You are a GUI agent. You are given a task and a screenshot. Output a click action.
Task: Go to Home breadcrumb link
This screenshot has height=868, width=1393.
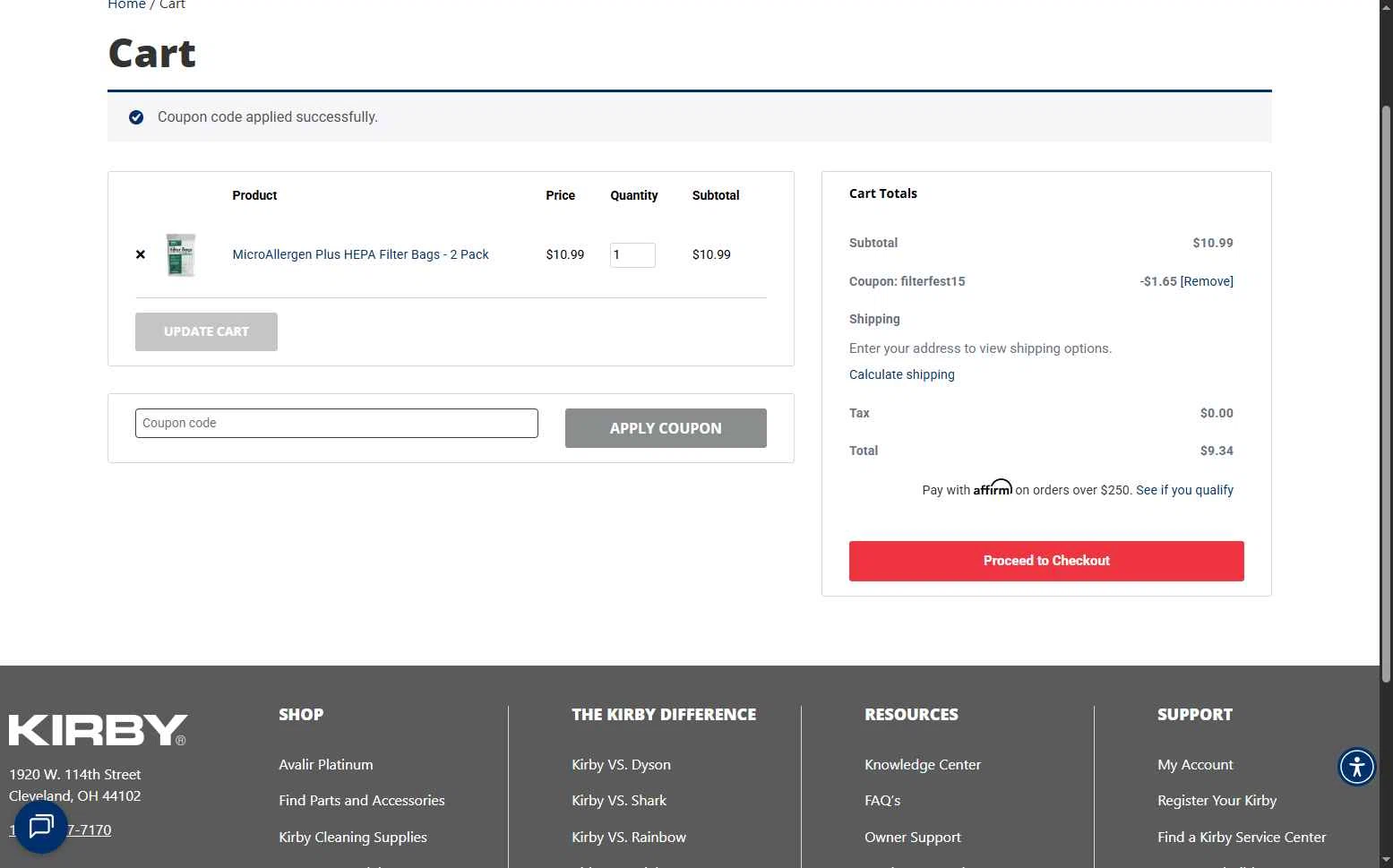(x=126, y=4)
